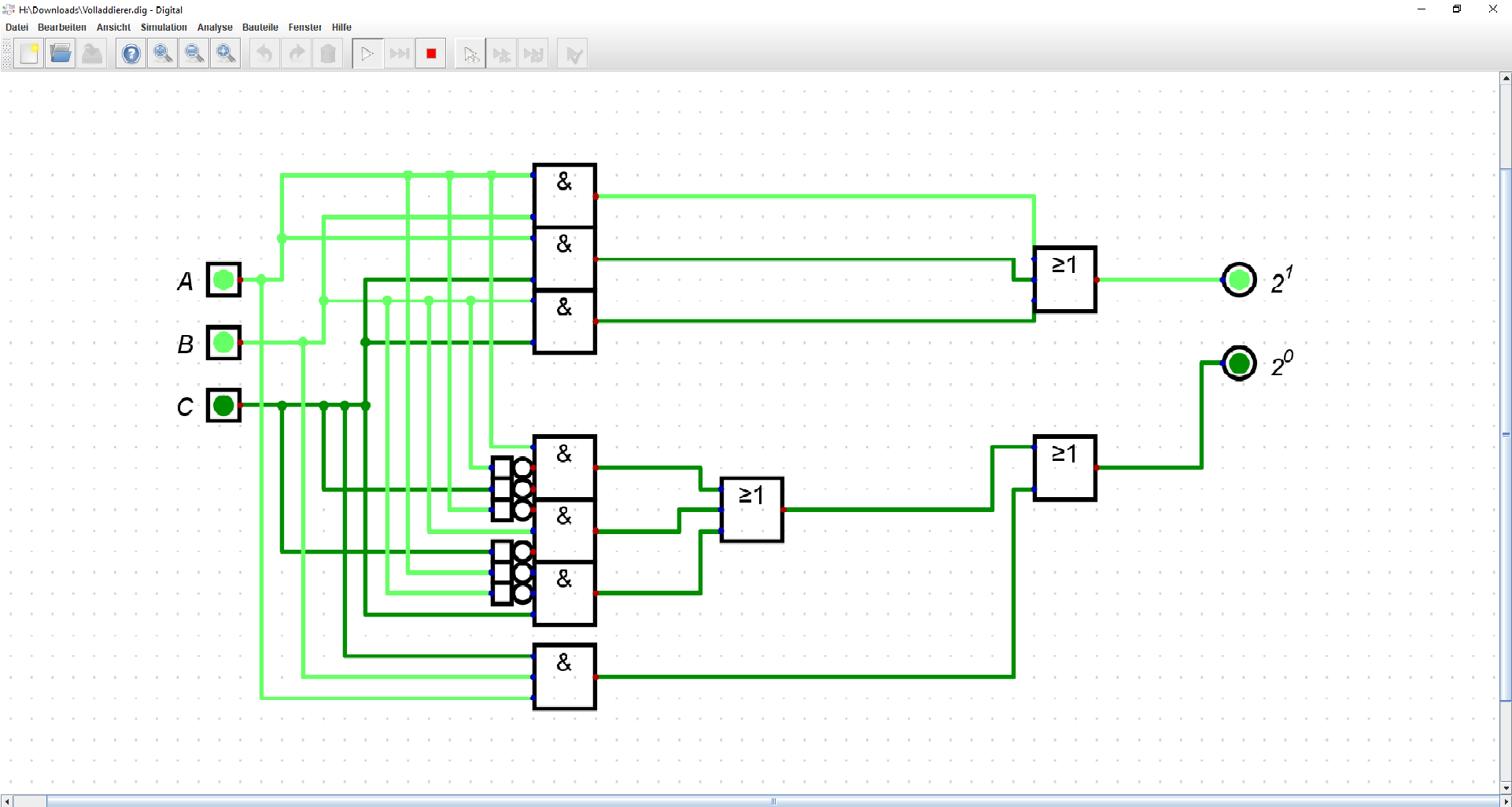Viewport: 1512px width, 807px height.
Task: Start the simulation with play button
Action: (x=367, y=54)
